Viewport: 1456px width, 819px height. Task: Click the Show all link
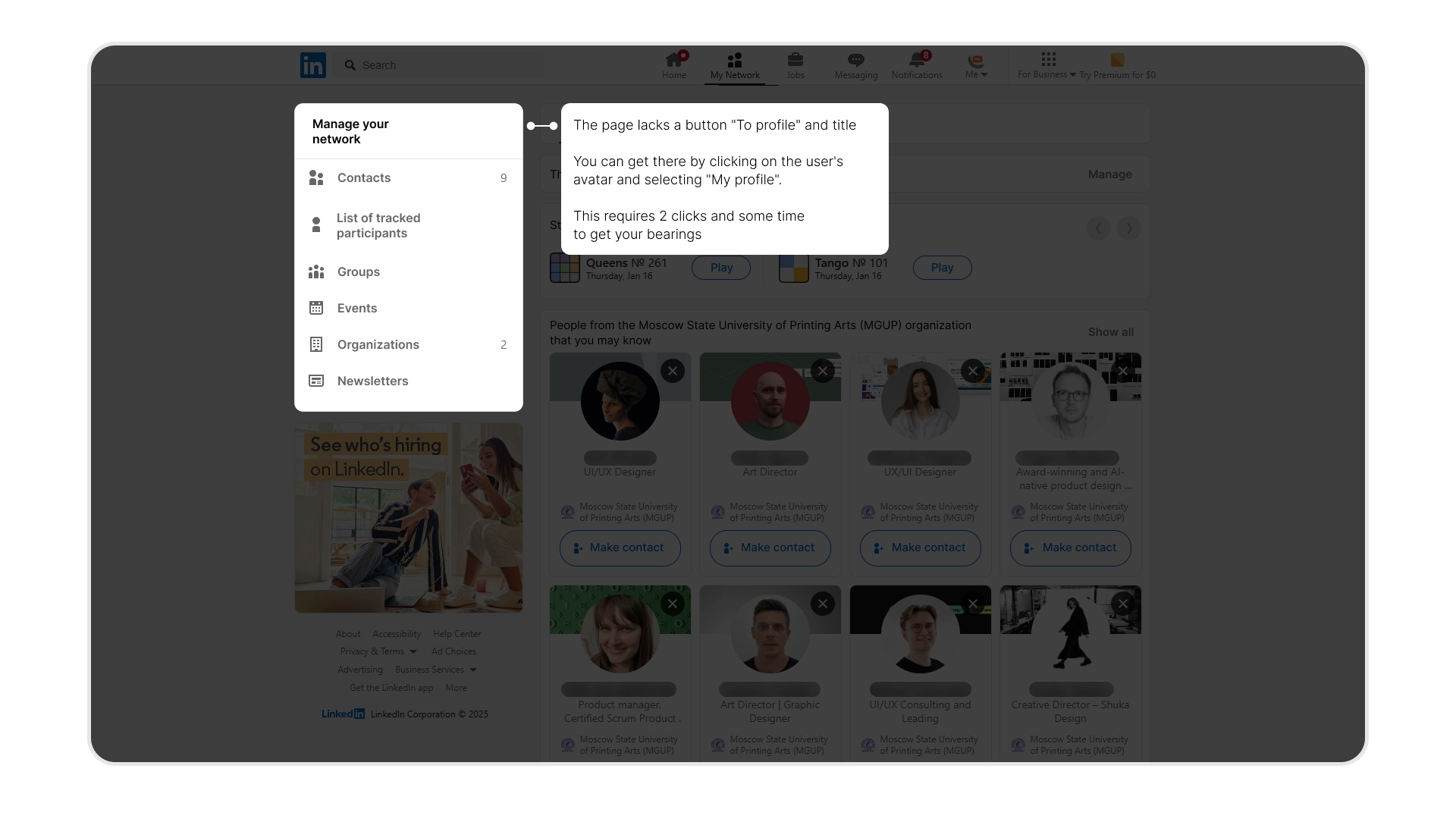click(1110, 332)
